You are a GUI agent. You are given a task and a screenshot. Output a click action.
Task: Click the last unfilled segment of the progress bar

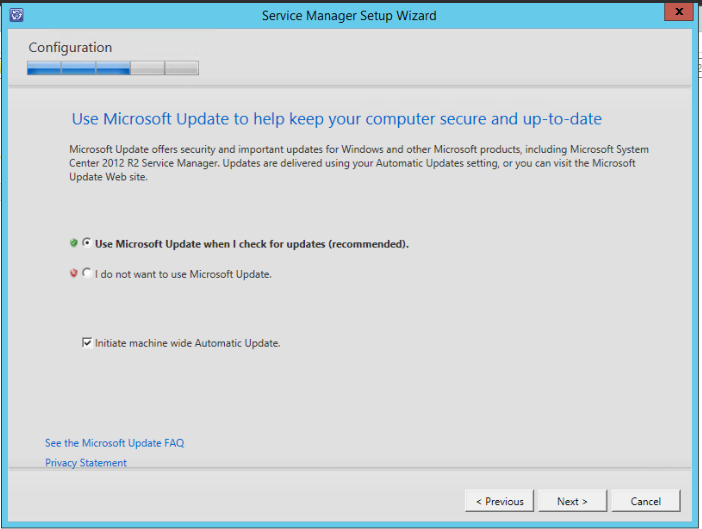(x=182, y=69)
